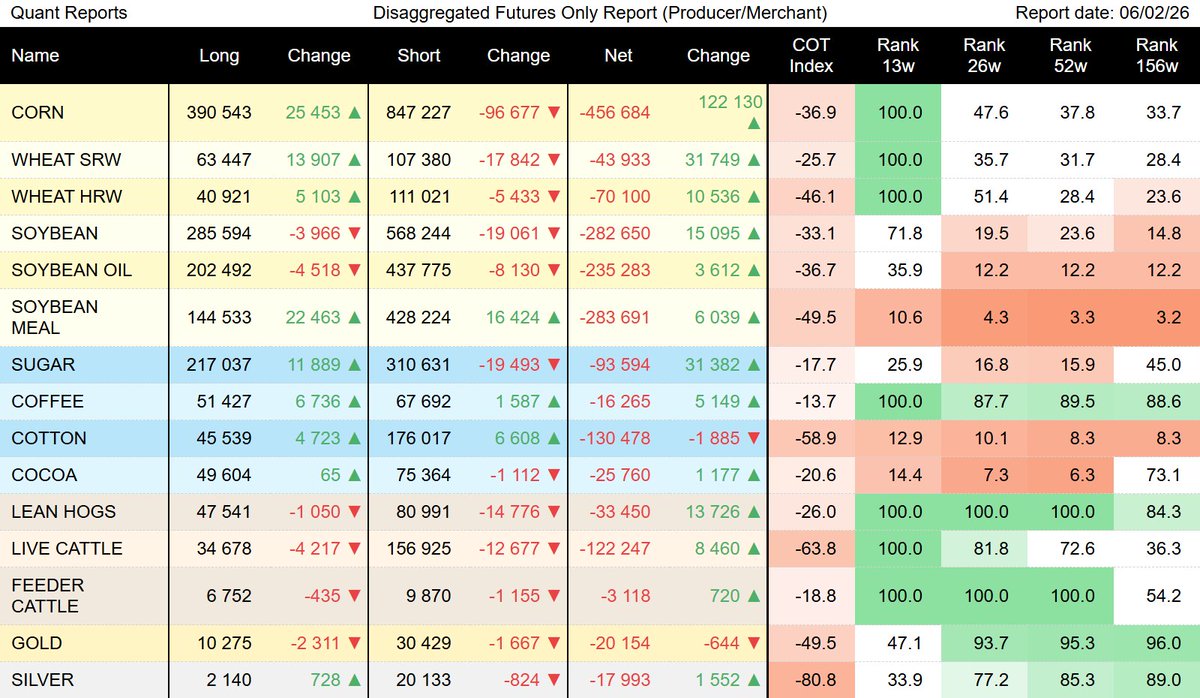Image resolution: width=1200 pixels, height=698 pixels.
Task: Select the CORN row name
Action: tap(37, 113)
